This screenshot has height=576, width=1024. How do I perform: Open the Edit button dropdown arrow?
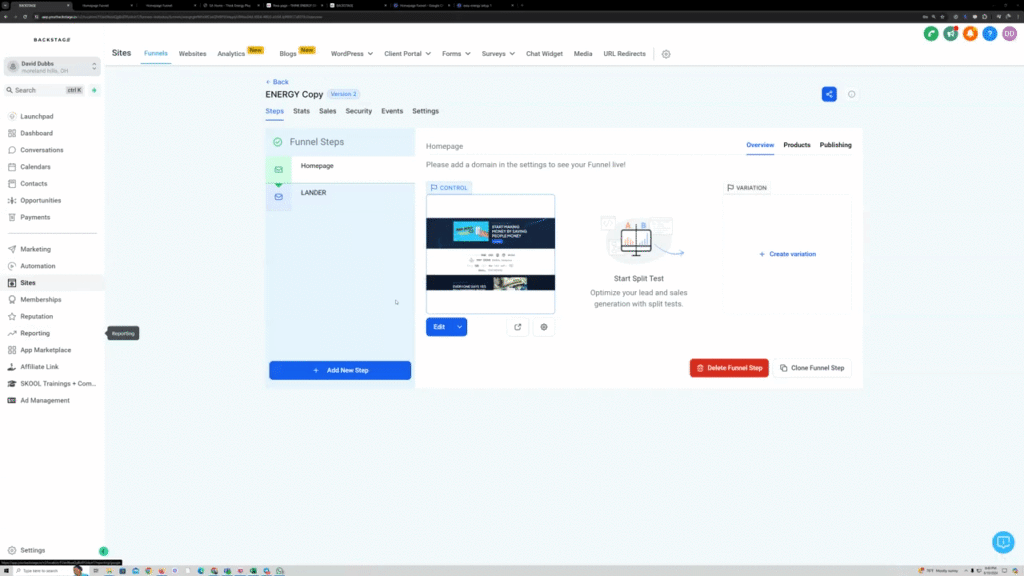(x=460, y=327)
